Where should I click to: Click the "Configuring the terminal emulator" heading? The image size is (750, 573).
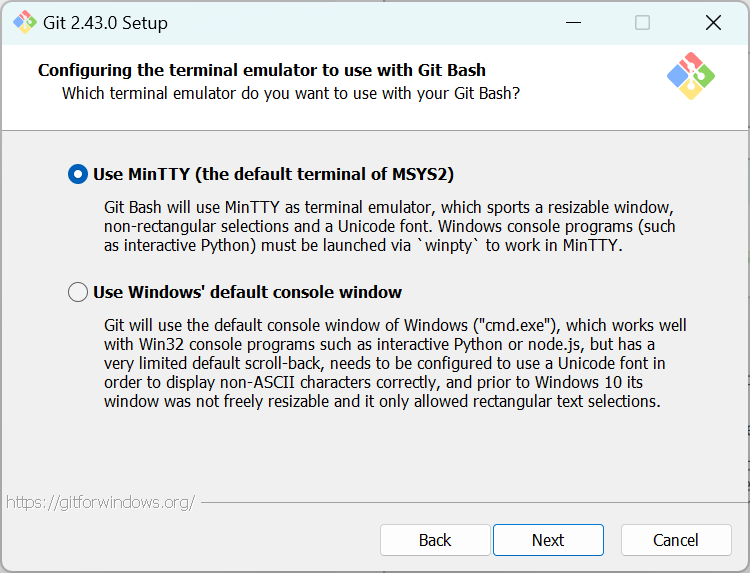(x=262, y=70)
